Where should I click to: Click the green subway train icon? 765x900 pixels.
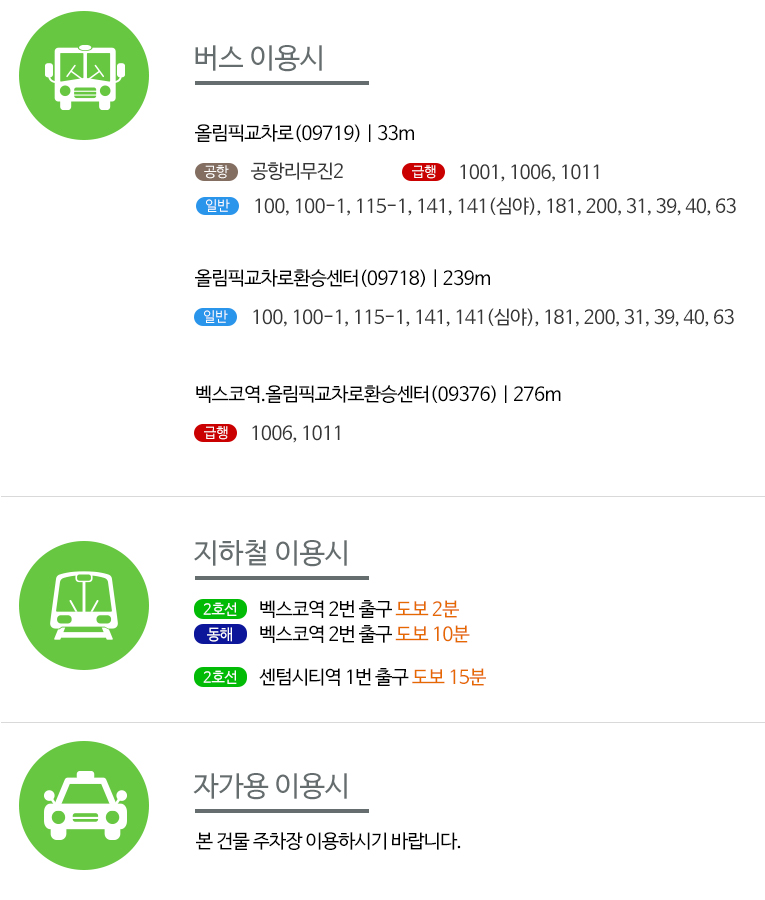84,606
